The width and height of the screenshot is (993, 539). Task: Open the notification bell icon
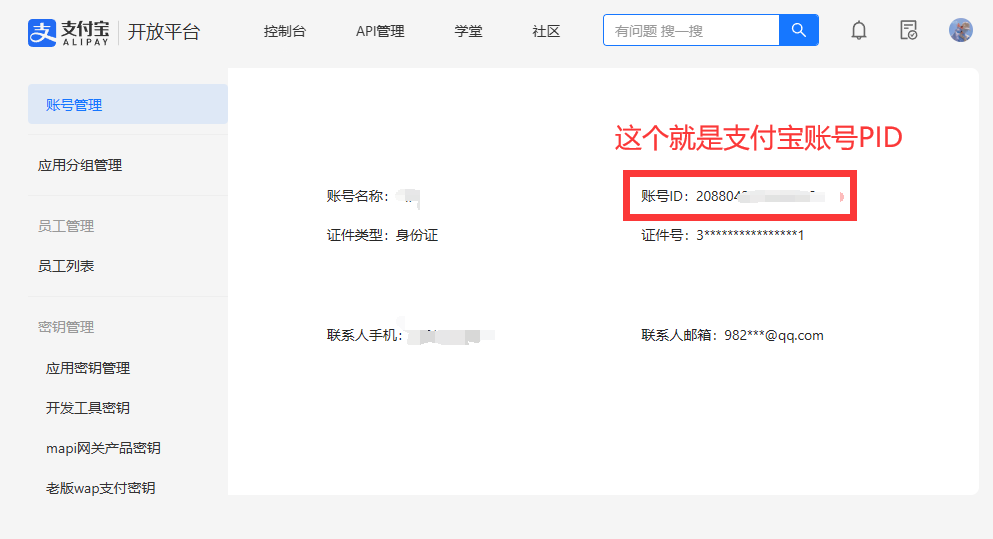[858, 31]
